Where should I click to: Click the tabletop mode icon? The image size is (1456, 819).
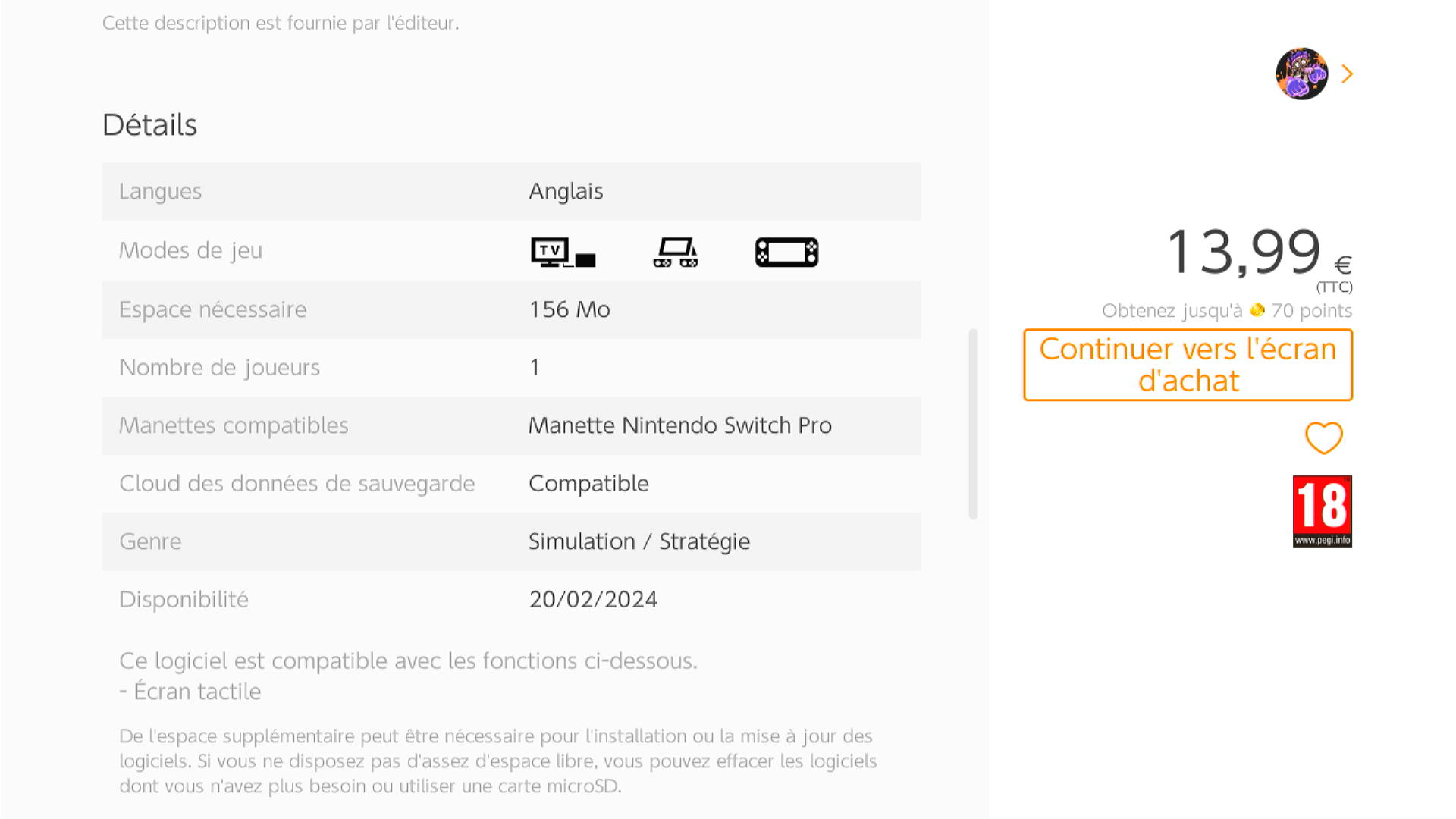point(675,253)
